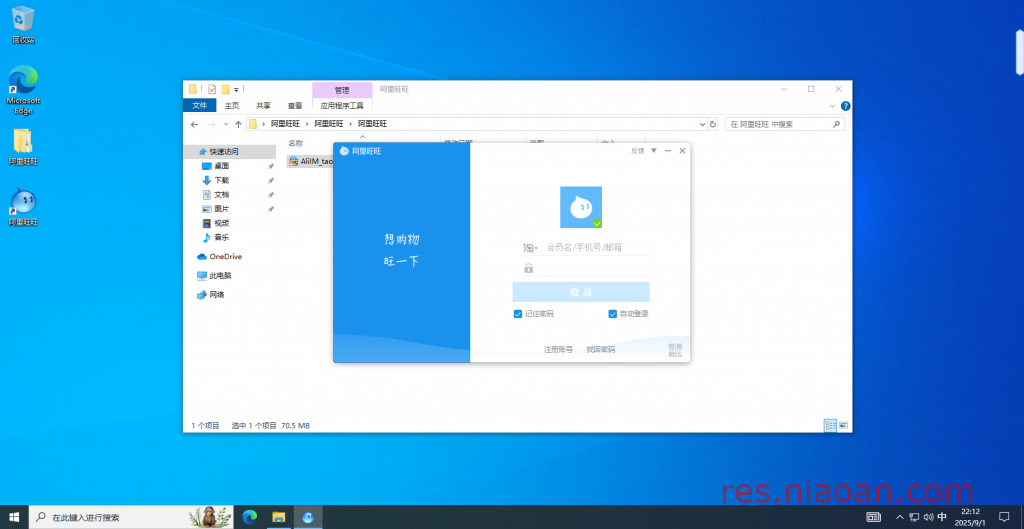This screenshot has height=529, width=1024.
Task: Select 快速访问 in navigation pane
Action: 223,152
